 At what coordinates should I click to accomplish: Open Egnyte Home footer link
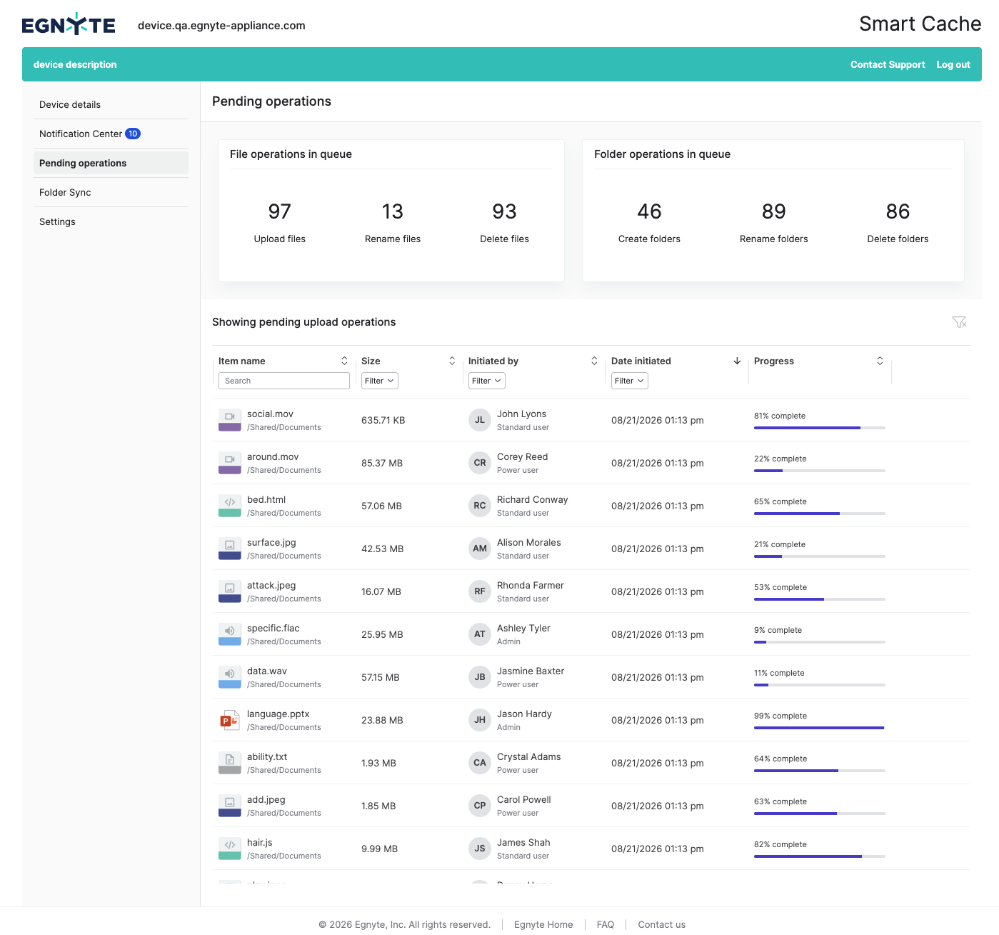tap(543, 924)
